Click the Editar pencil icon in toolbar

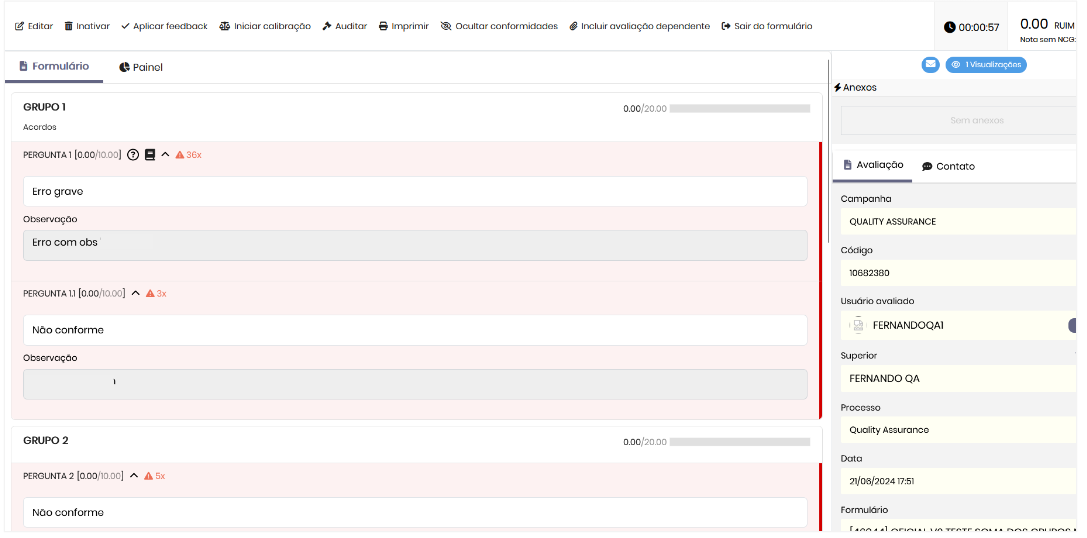pos(19,26)
